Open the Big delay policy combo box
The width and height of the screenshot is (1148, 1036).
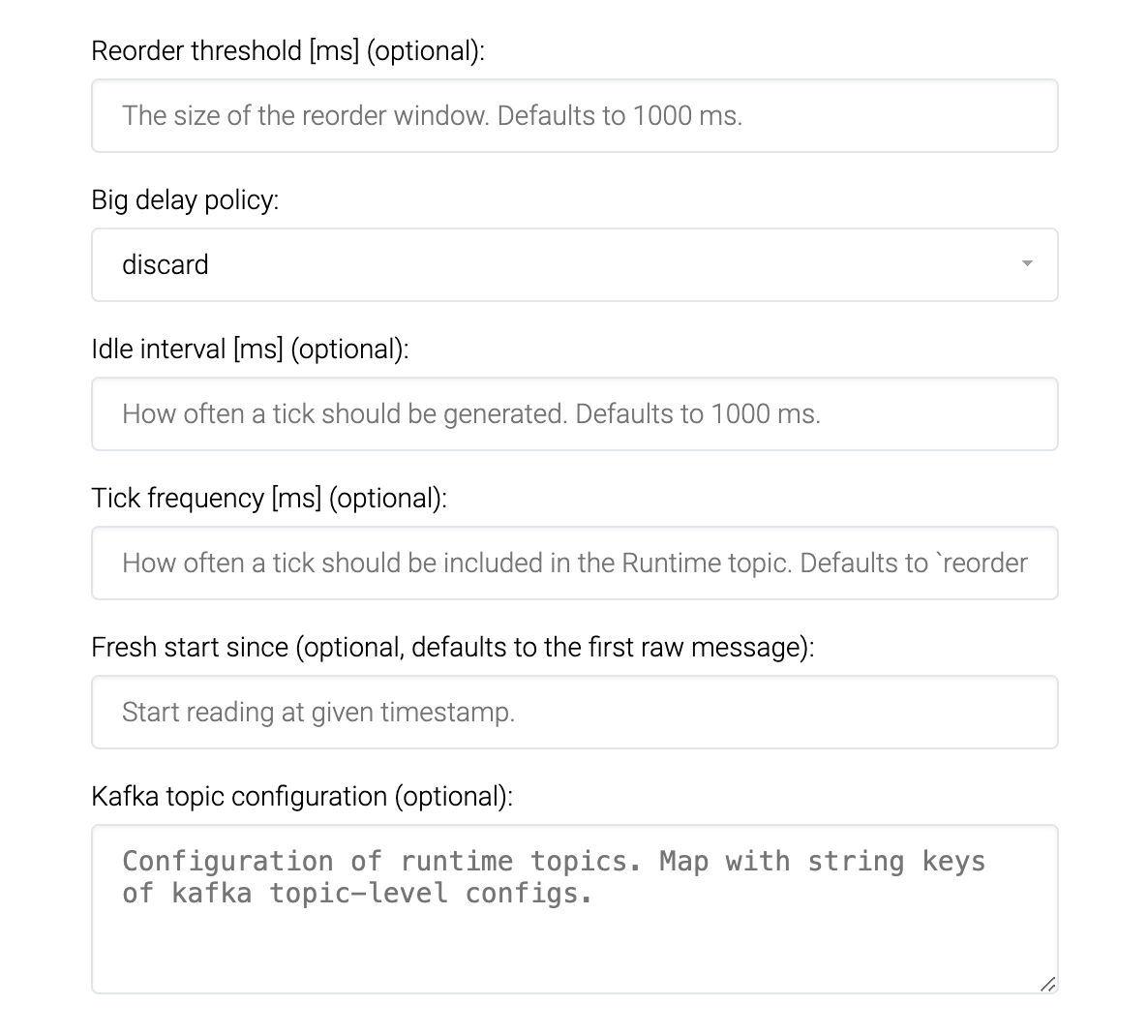tap(574, 264)
